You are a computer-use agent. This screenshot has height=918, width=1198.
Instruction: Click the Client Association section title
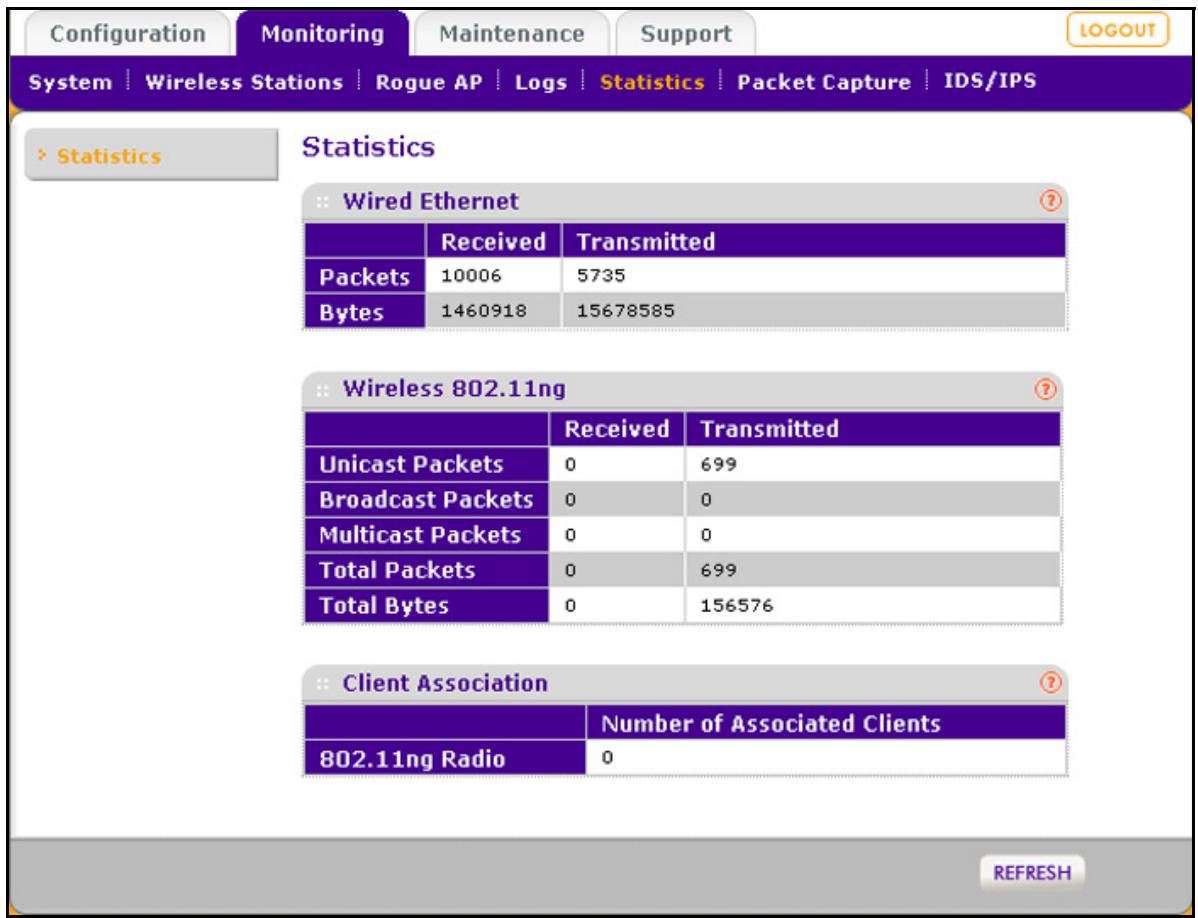coord(445,683)
